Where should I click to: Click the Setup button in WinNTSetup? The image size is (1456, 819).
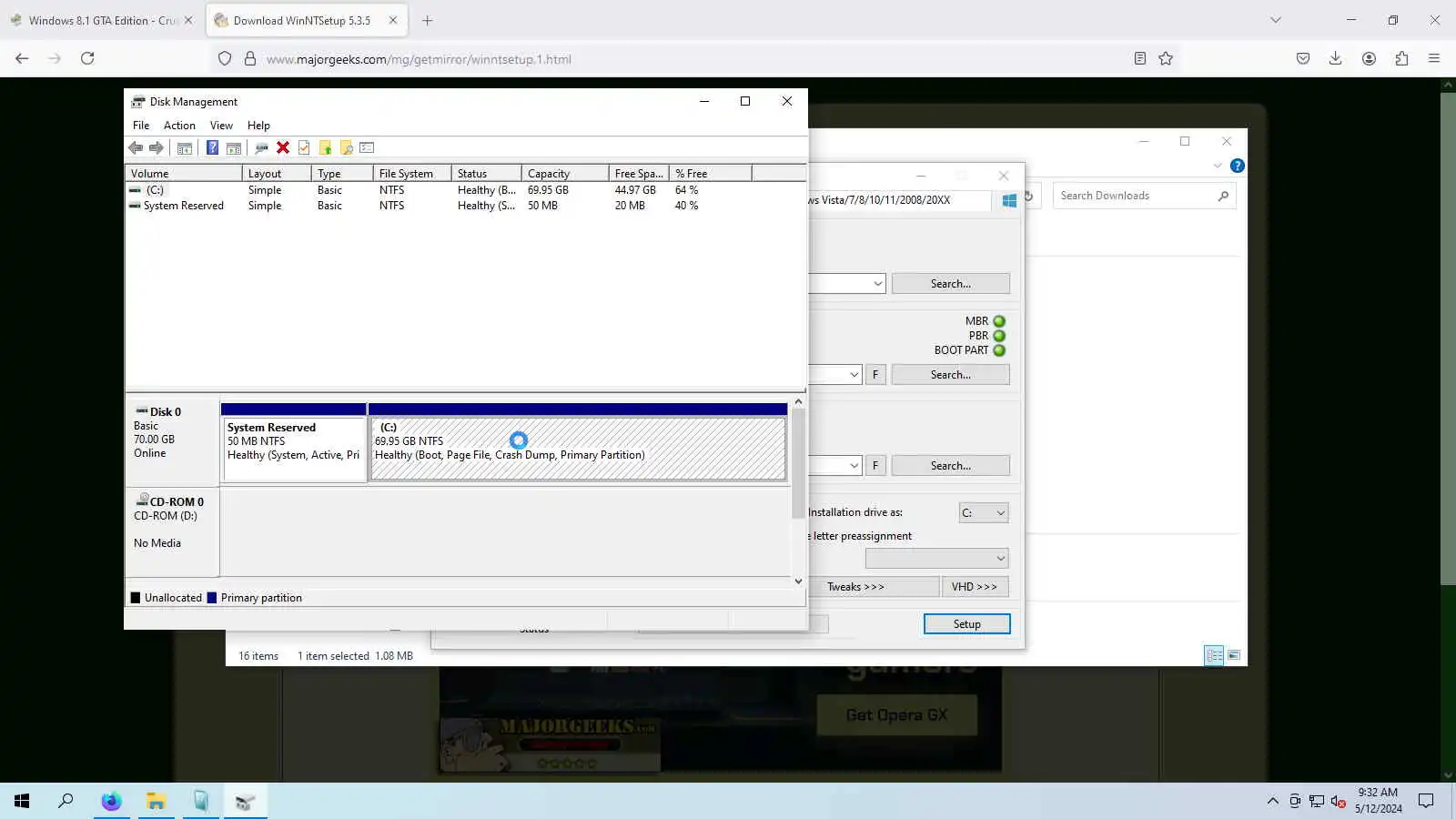966,623
